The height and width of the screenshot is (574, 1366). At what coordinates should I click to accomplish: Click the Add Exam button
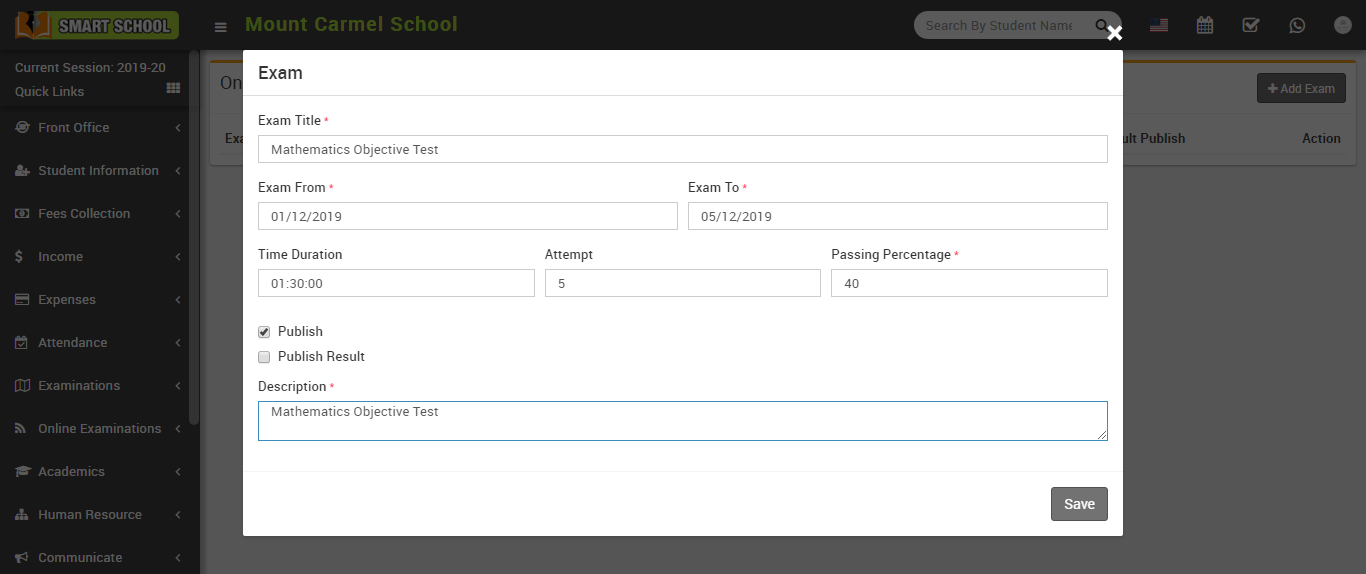[1301, 89]
